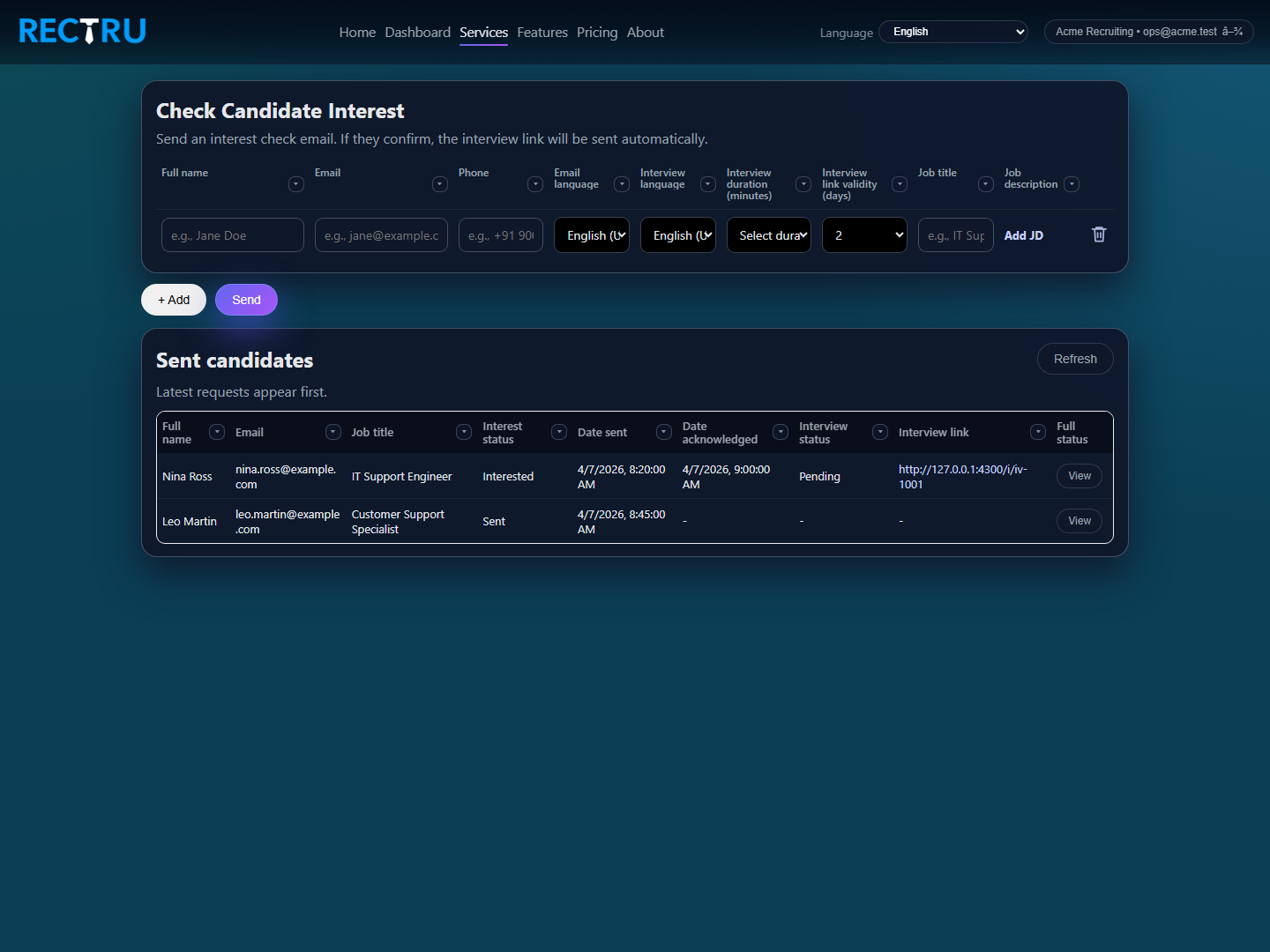1270x952 pixels.
Task: Open the Pricing page
Action: (x=597, y=32)
